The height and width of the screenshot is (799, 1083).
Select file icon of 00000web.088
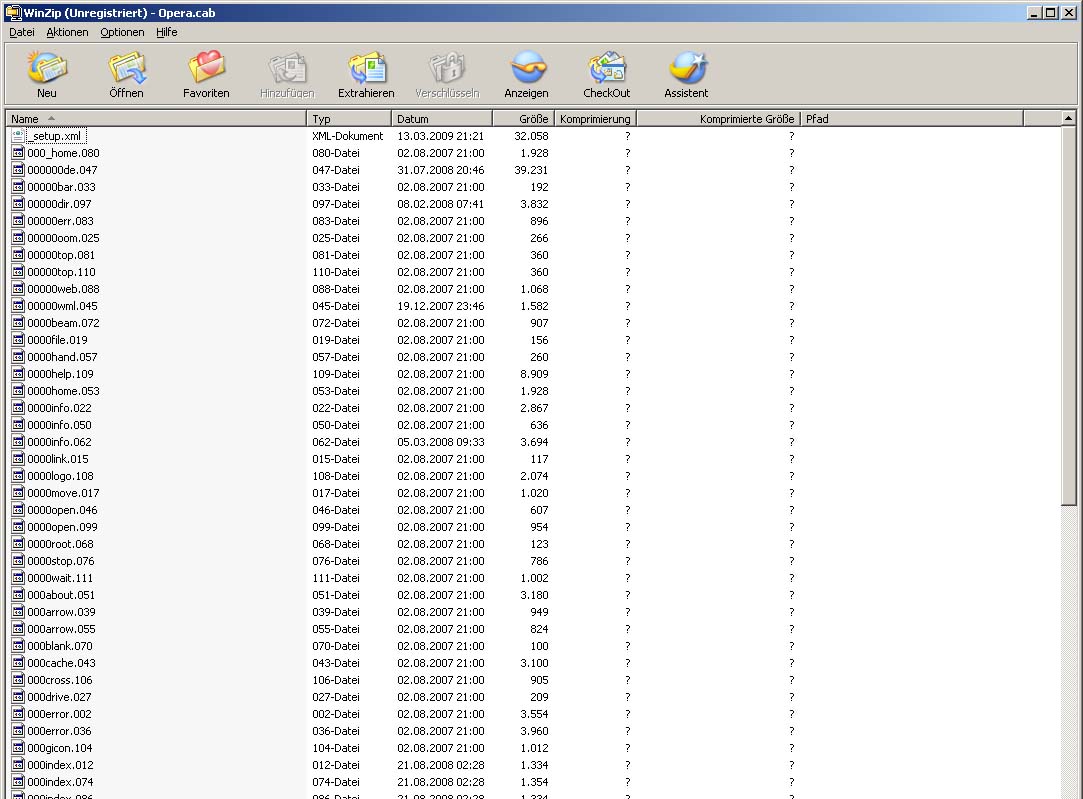pyautogui.click(x=18, y=289)
